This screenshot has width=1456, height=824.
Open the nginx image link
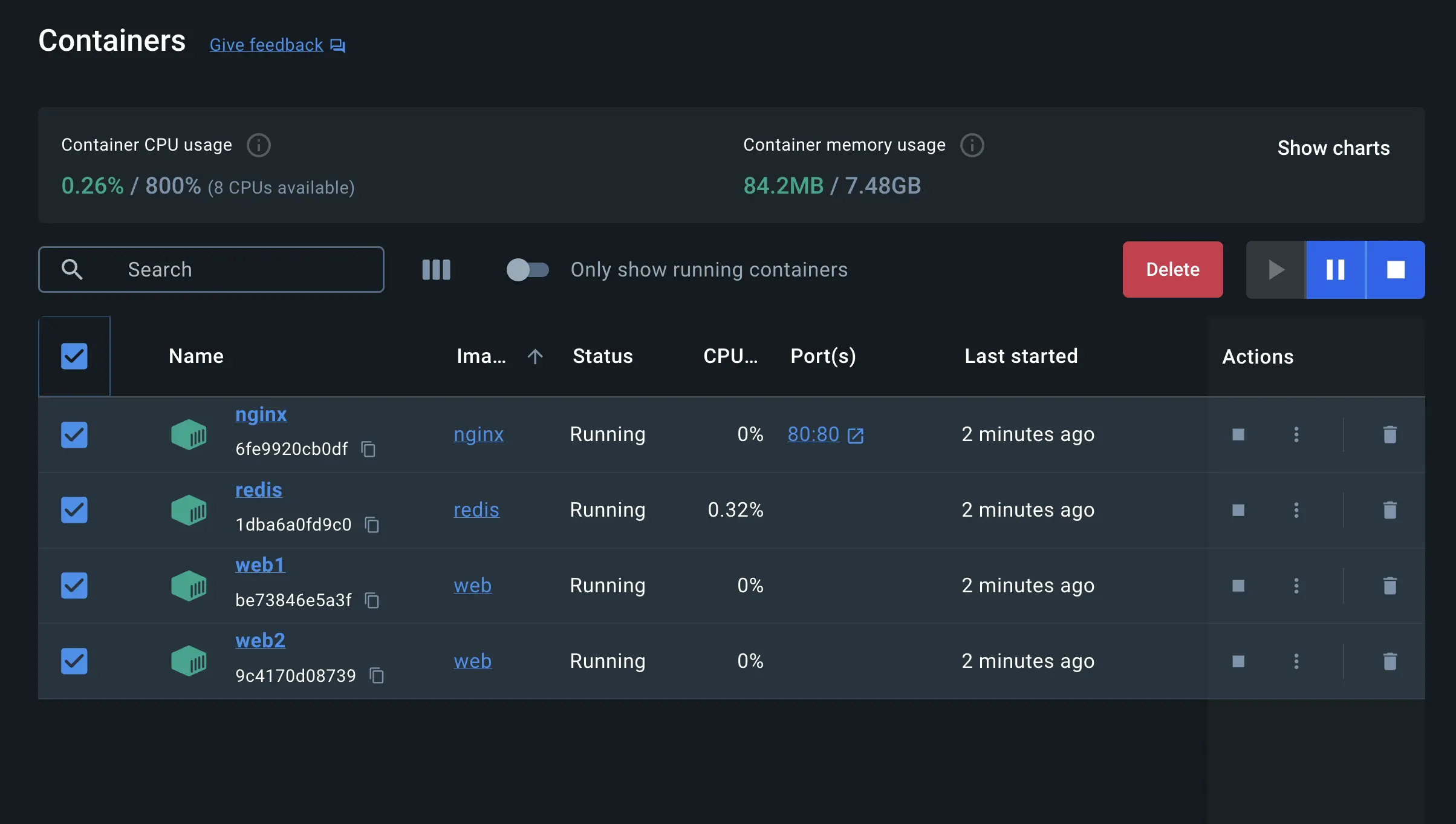478,434
